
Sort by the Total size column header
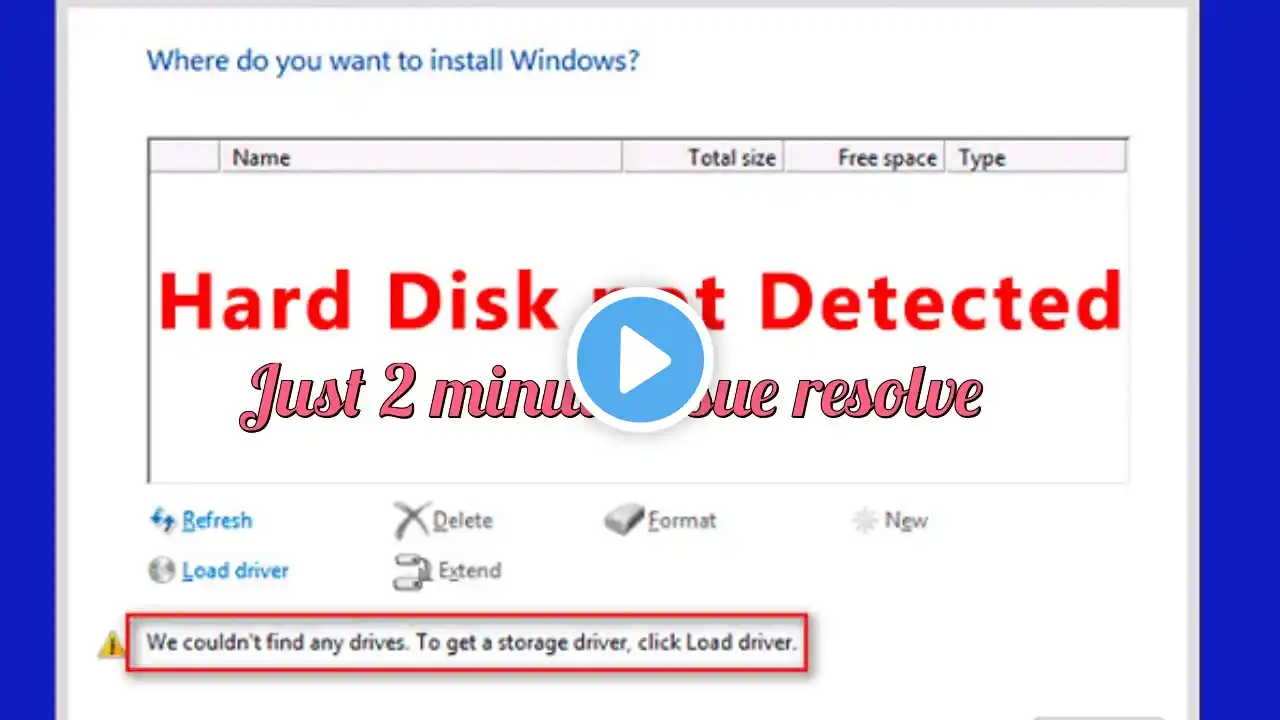703,157
